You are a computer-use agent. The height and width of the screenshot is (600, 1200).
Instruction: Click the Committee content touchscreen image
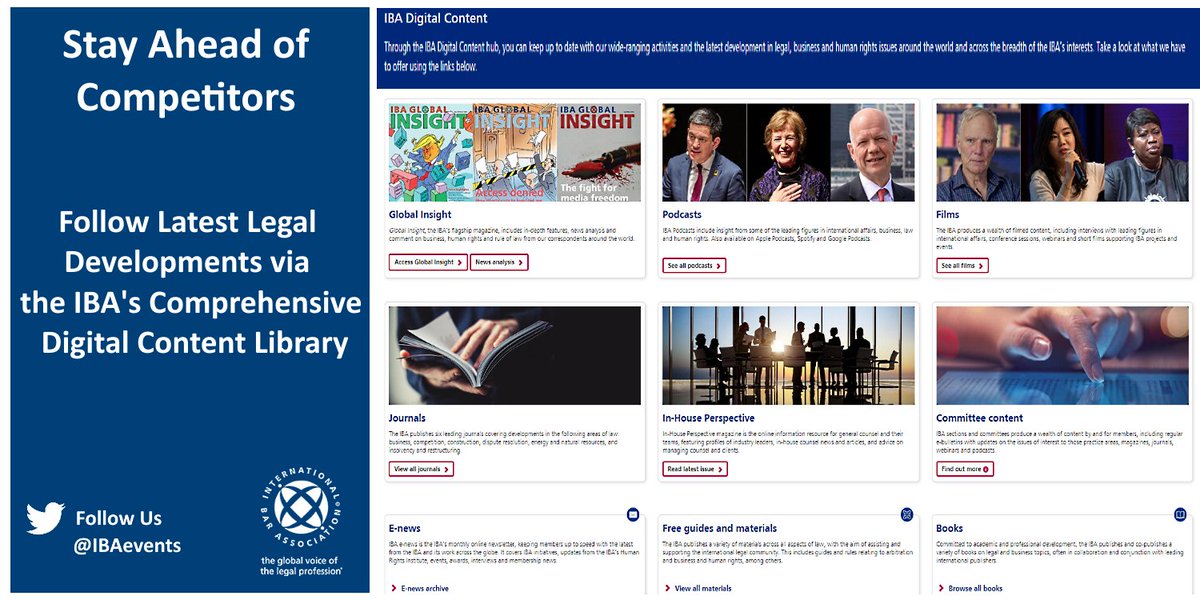(x=1062, y=356)
